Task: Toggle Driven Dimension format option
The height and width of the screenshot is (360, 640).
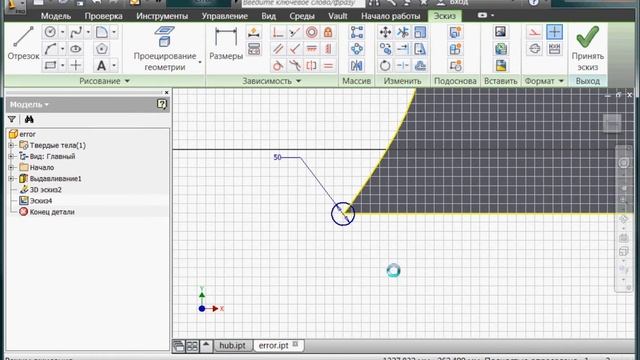Action: pyautogui.click(x=554, y=49)
